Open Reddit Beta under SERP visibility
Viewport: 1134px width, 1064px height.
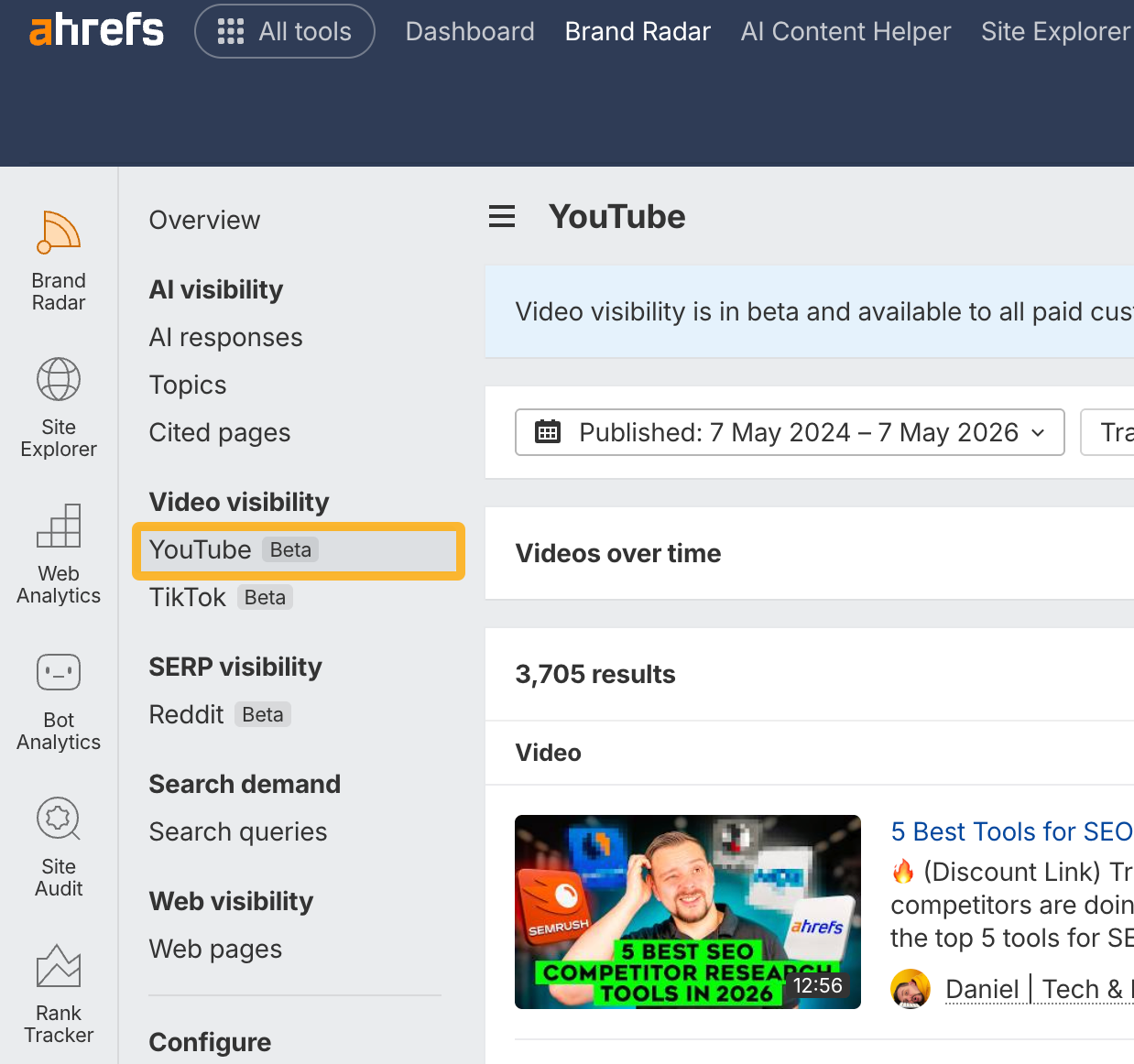click(x=220, y=714)
